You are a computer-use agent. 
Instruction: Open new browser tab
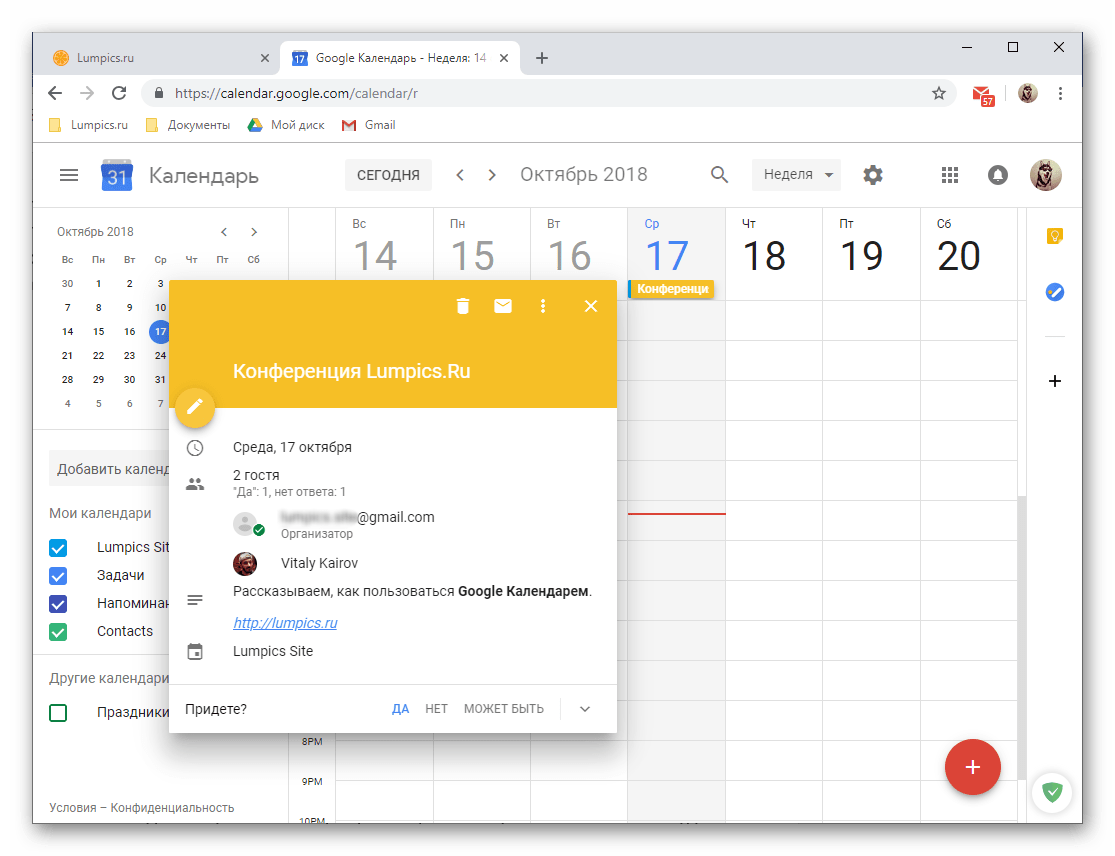(x=542, y=58)
